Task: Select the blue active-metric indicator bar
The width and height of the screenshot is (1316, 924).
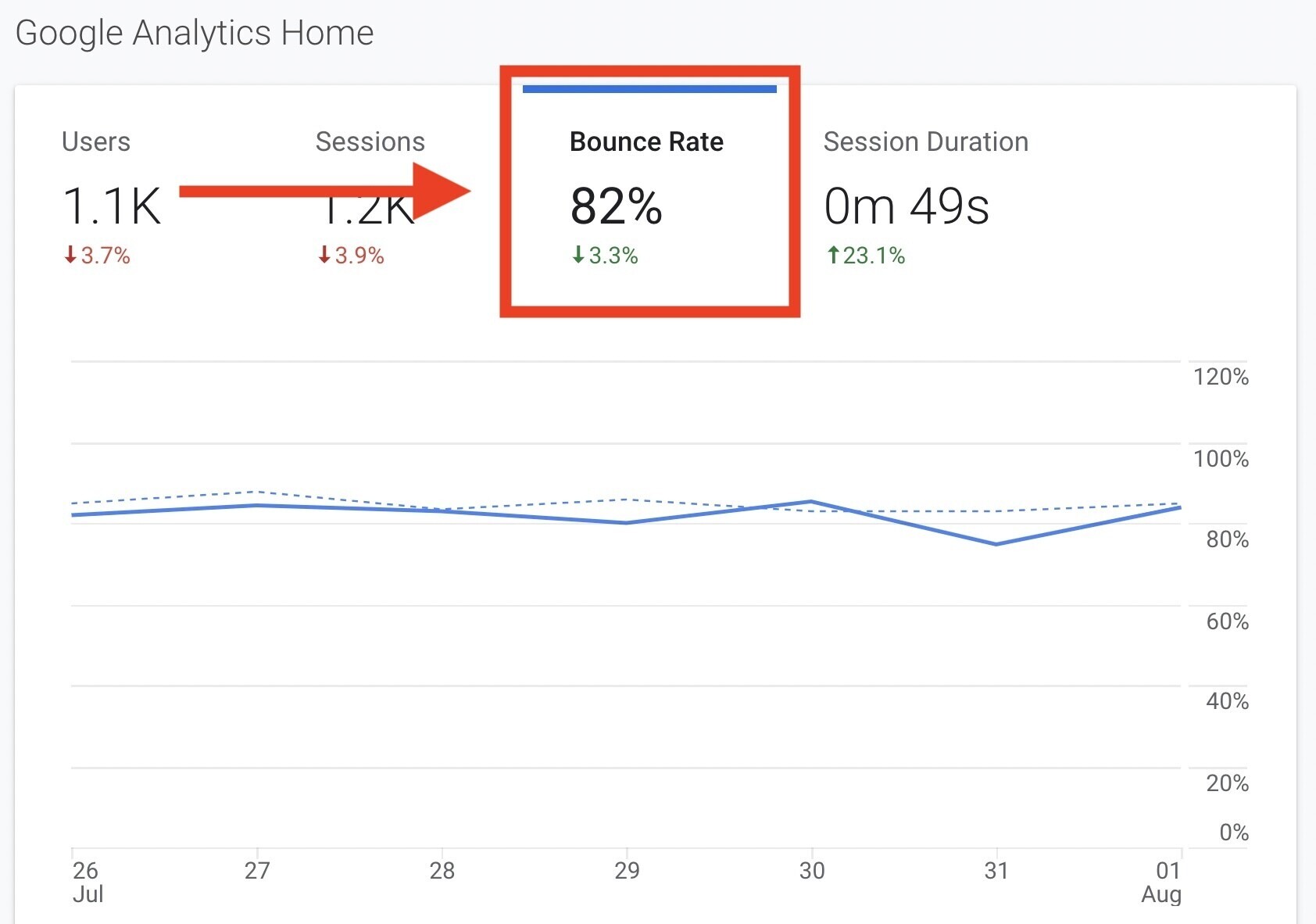Action: (649, 90)
